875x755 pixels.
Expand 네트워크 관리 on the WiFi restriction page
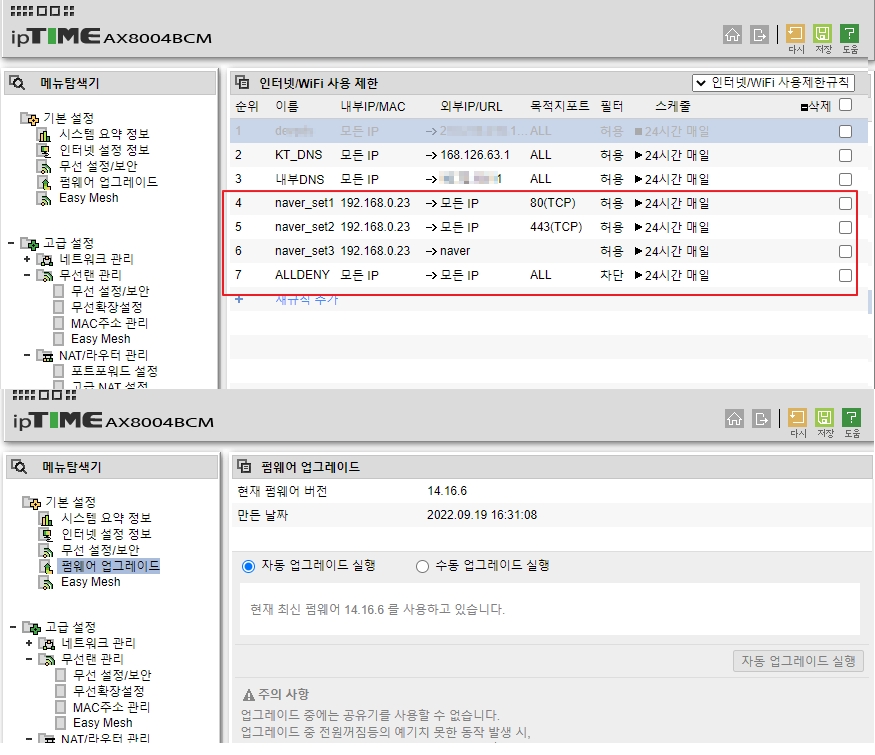(x=27, y=259)
